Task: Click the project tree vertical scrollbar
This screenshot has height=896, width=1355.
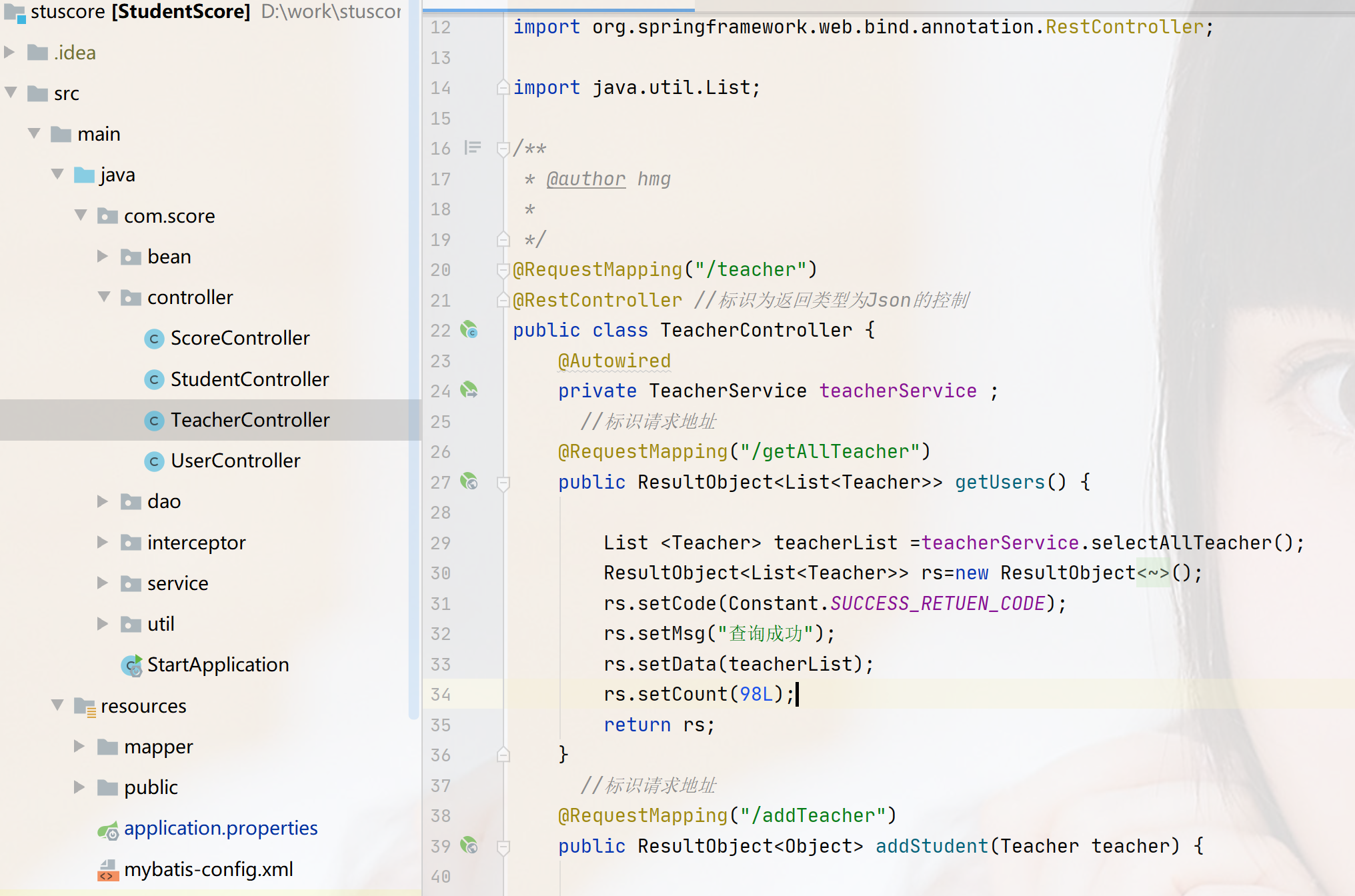Action: click(414, 360)
